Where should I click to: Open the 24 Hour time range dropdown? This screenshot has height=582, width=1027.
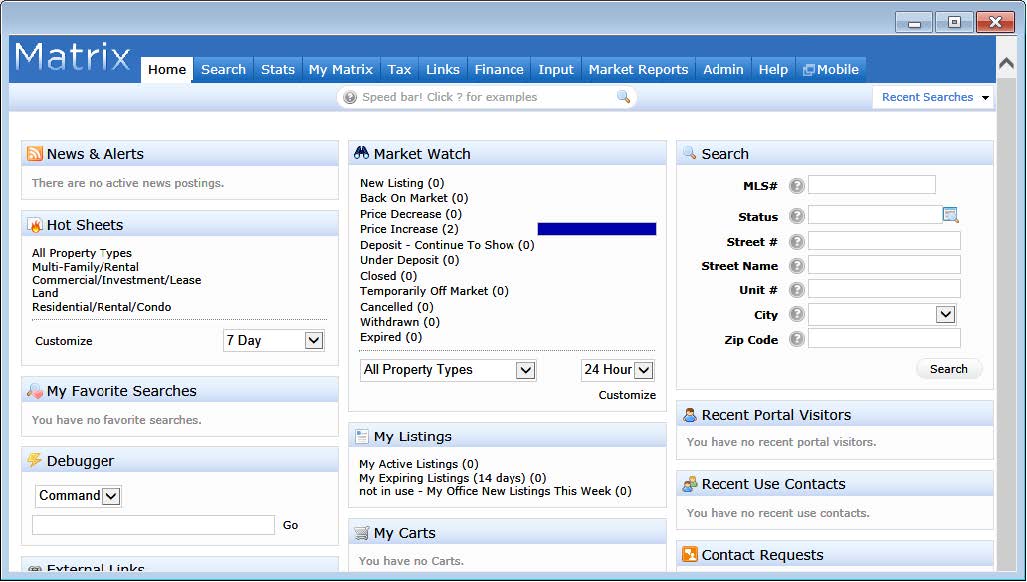617,370
